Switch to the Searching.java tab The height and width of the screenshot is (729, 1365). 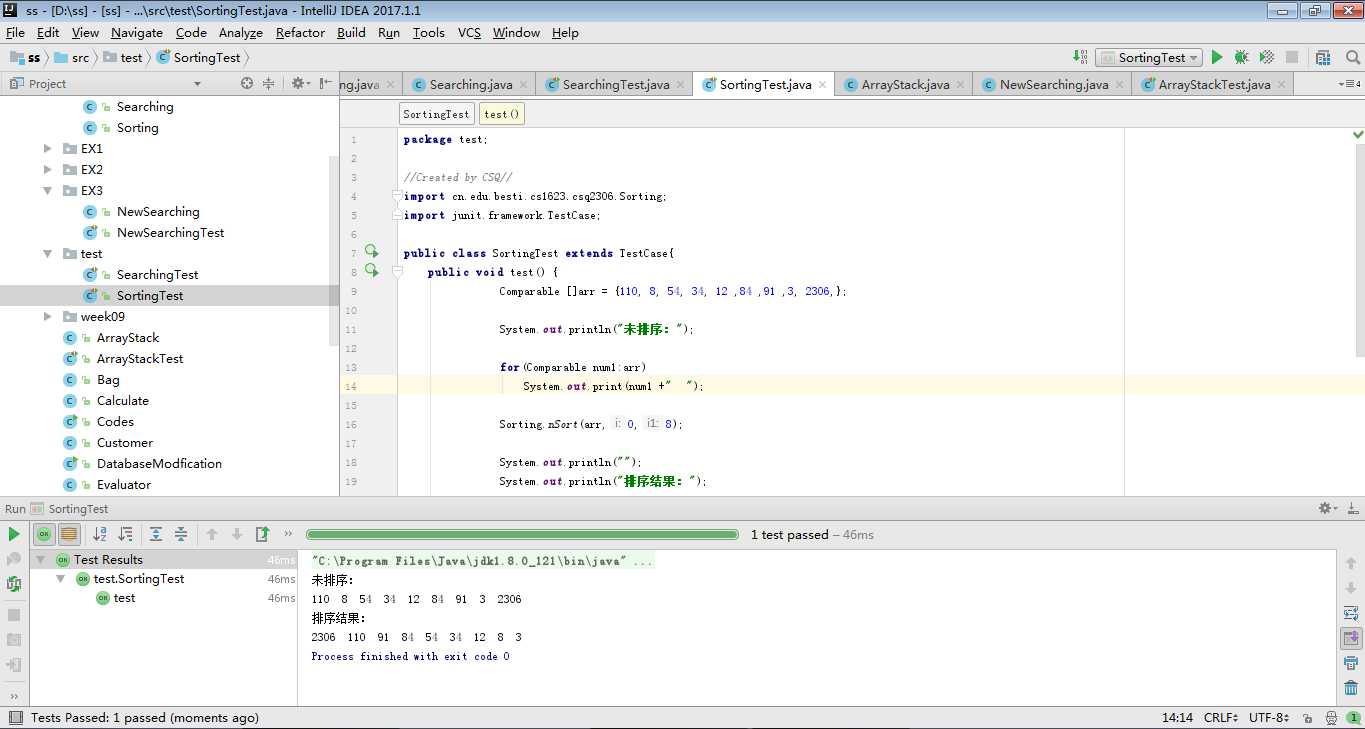(x=469, y=85)
